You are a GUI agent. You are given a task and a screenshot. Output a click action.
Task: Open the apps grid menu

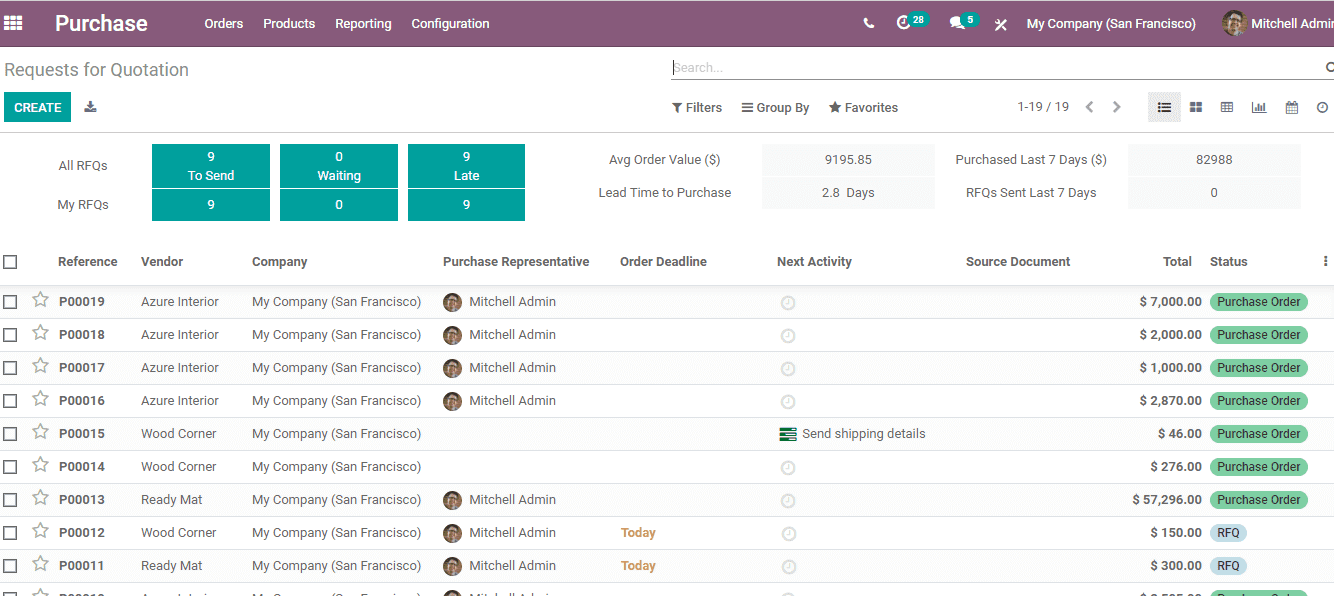pyautogui.click(x=13, y=23)
